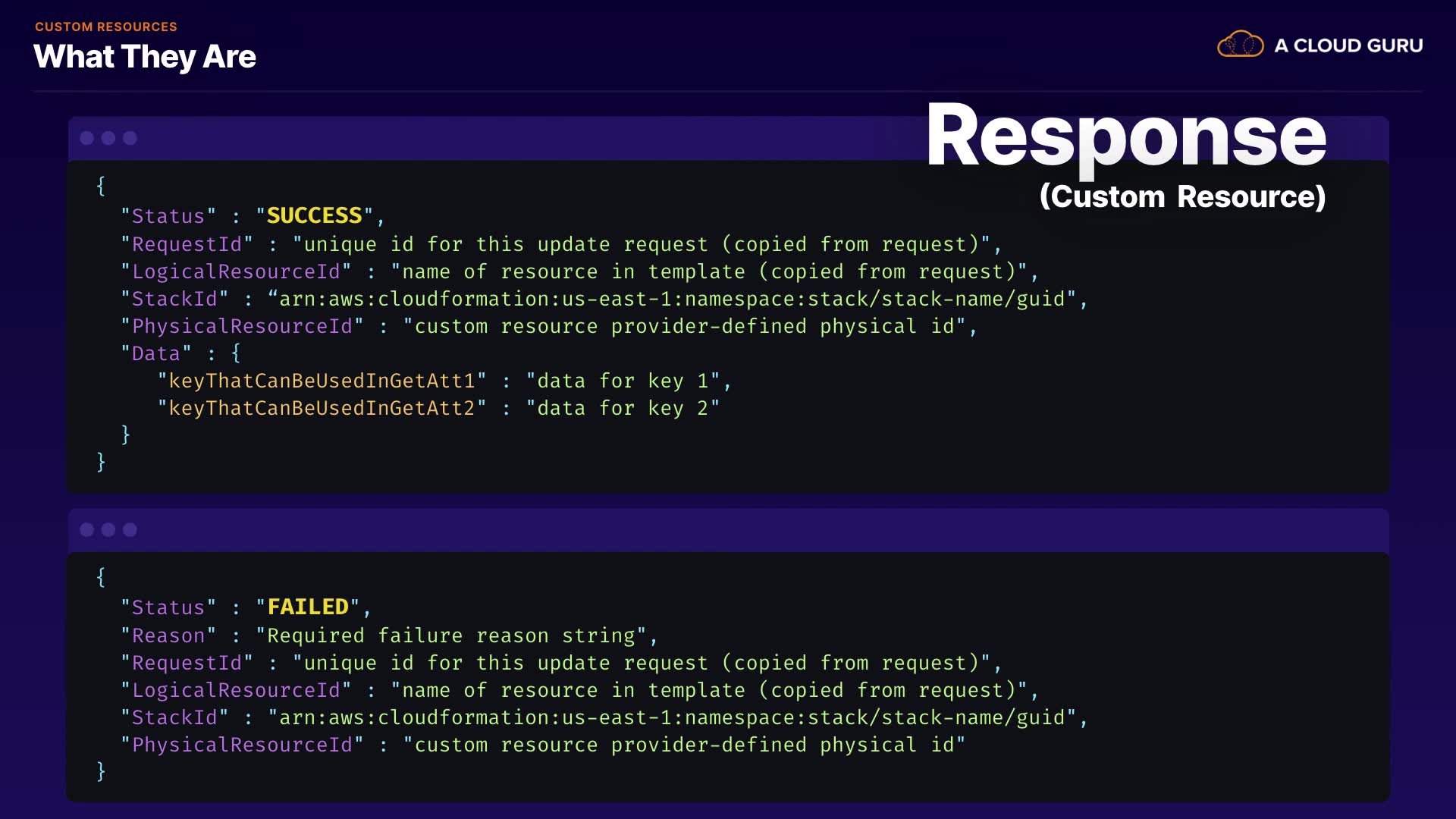Select the "A CLOUD GURU" brand text

pyautogui.click(x=1348, y=45)
